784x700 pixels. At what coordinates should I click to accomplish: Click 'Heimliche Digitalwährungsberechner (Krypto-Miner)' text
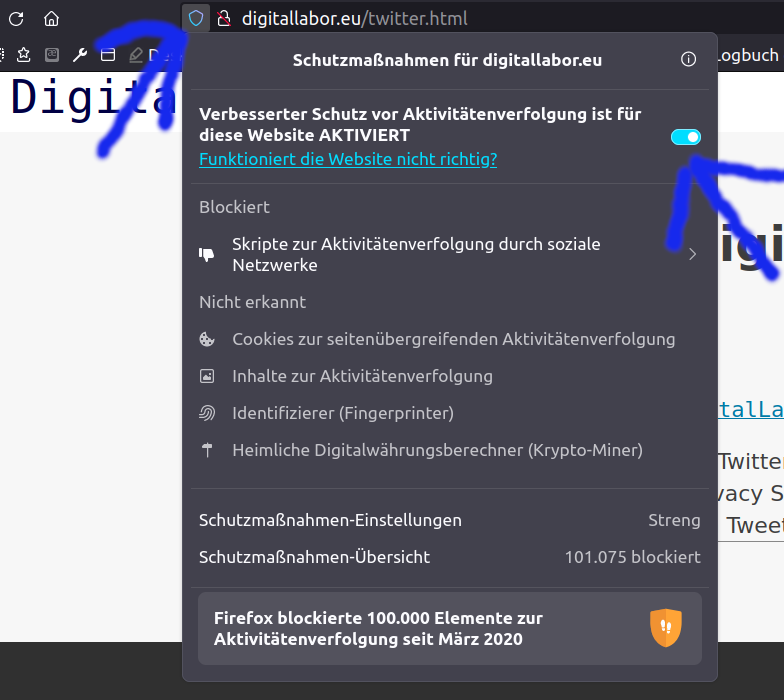tap(437, 450)
